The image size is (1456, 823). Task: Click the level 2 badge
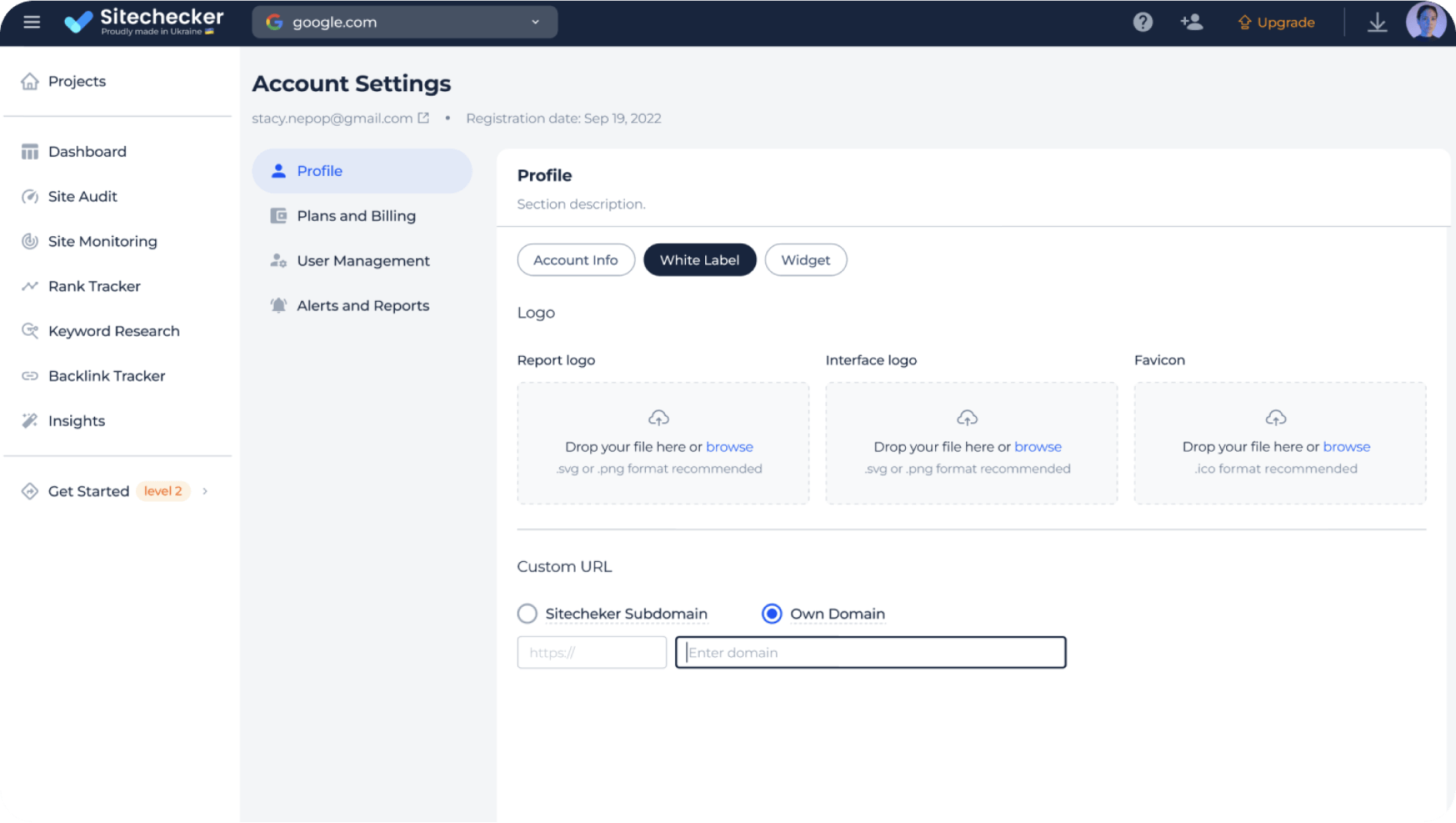coord(163,491)
